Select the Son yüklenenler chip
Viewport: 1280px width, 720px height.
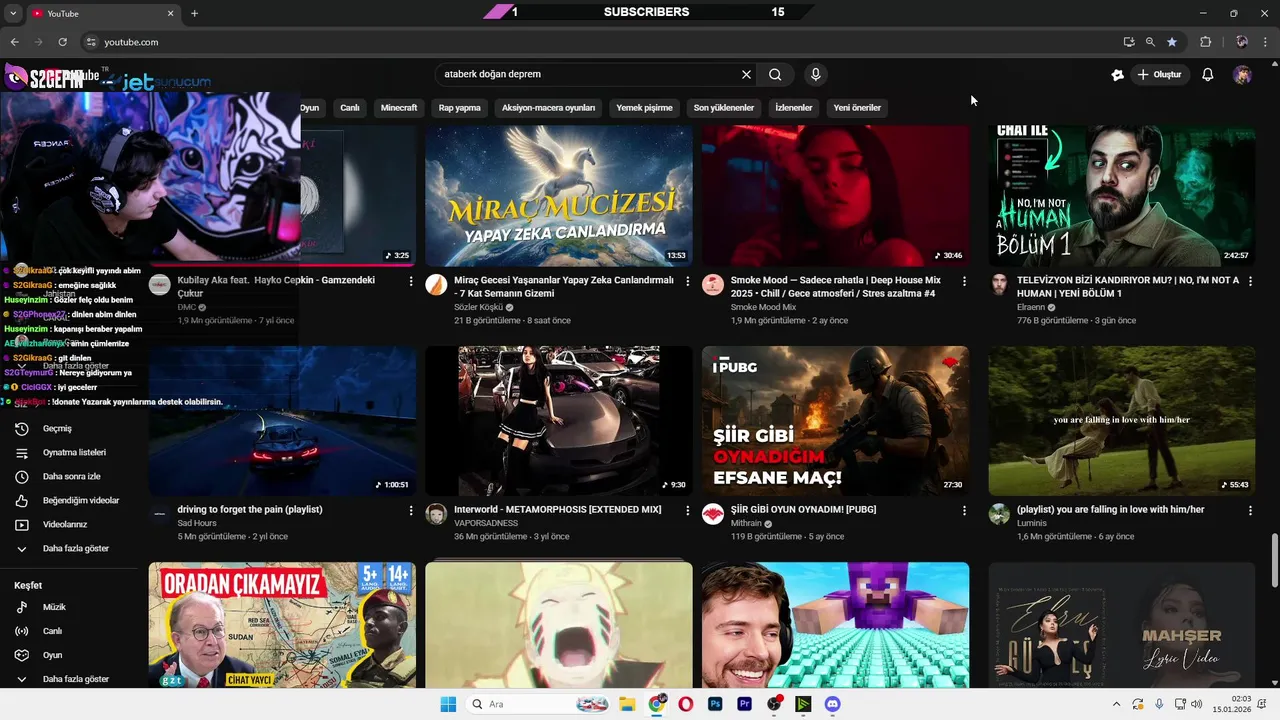(x=724, y=108)
